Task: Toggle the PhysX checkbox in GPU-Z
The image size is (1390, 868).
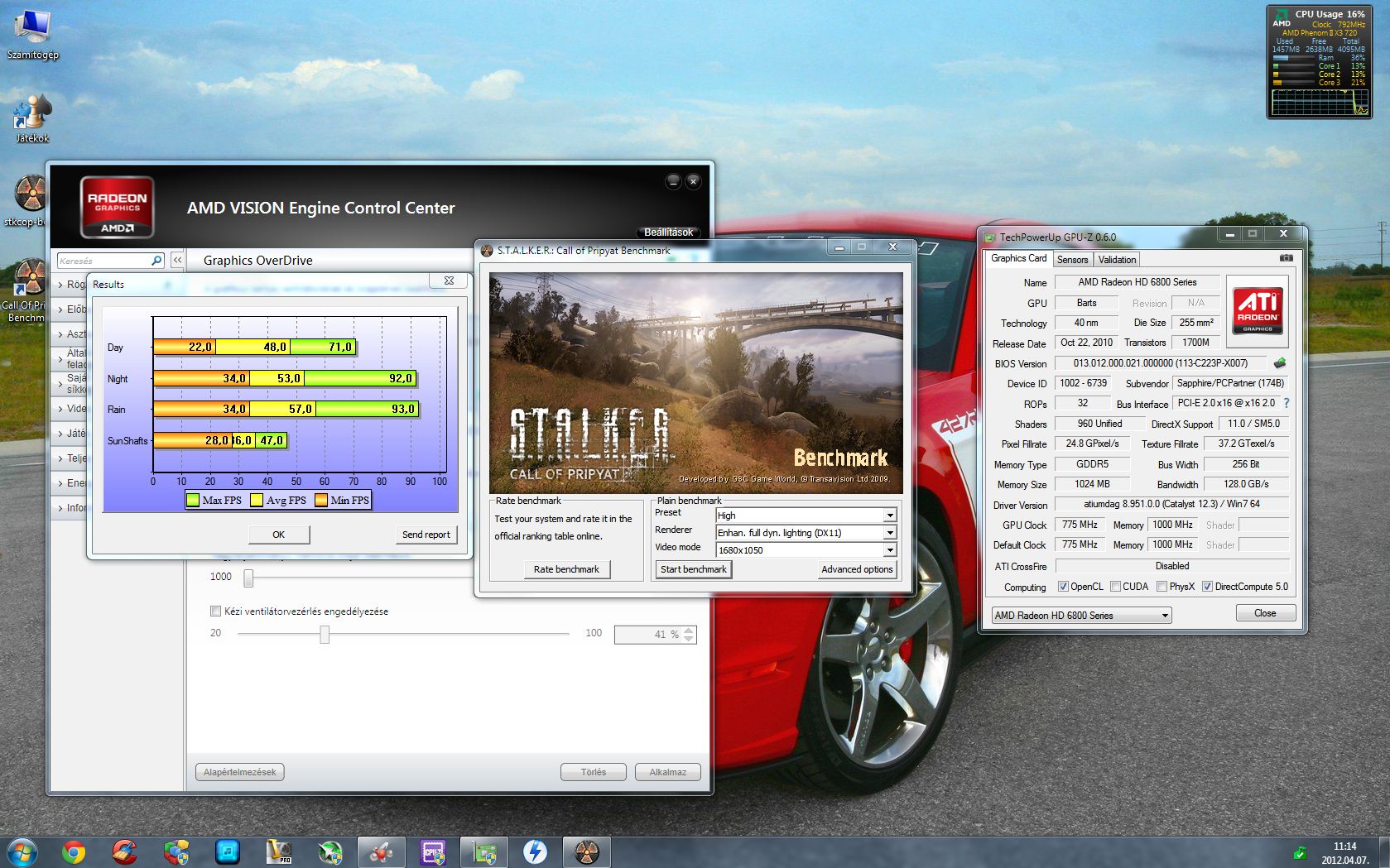Action: pyautogui.click(x=1162, y=587)
